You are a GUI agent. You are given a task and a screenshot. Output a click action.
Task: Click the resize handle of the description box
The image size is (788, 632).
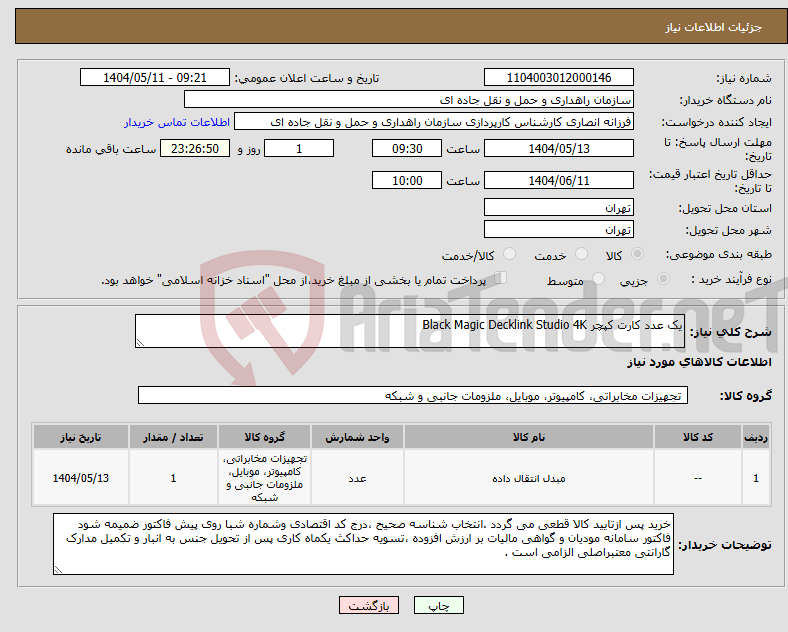(x=140, y=343)
